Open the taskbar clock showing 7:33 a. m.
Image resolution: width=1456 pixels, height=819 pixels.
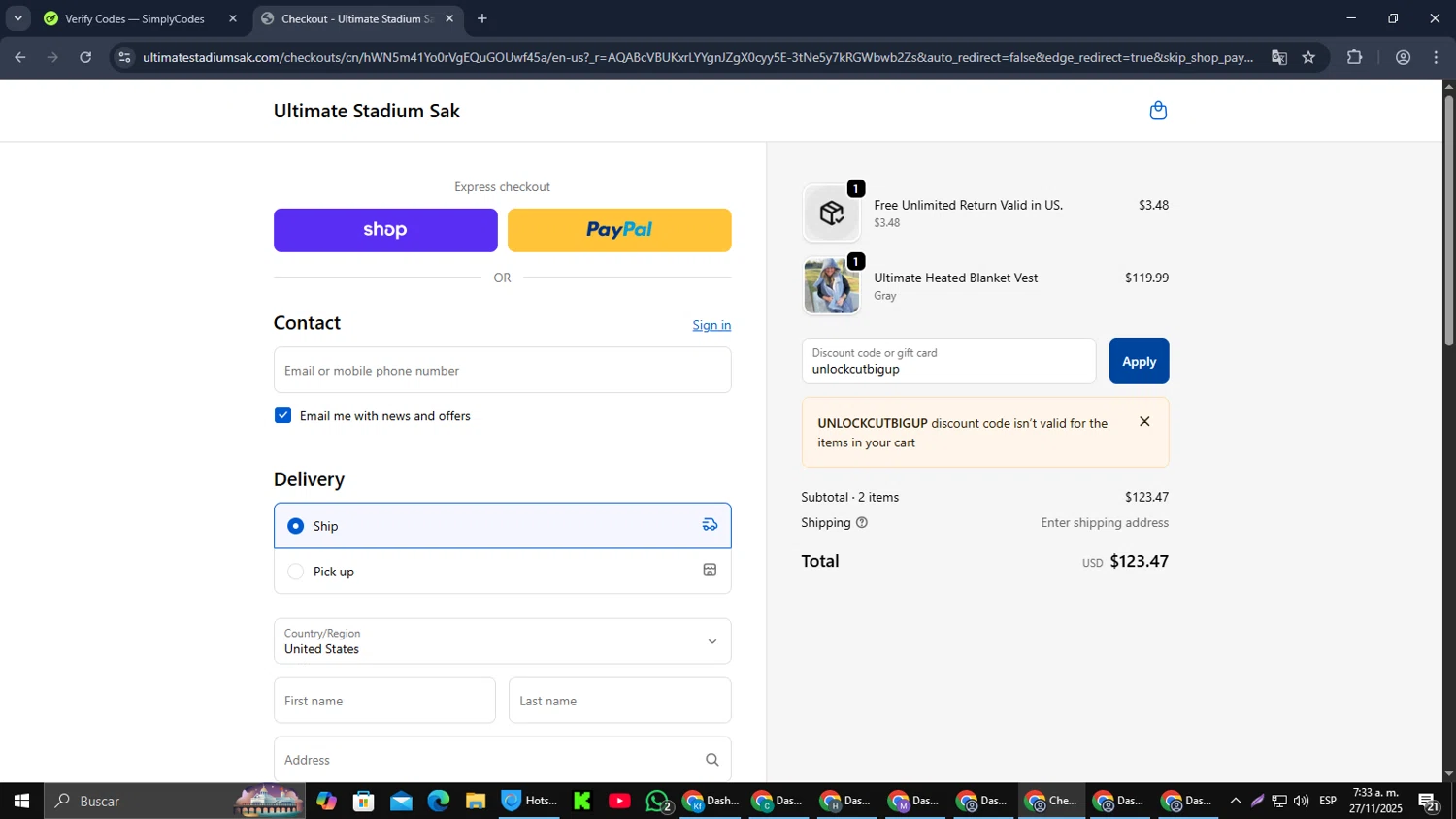1375,801
